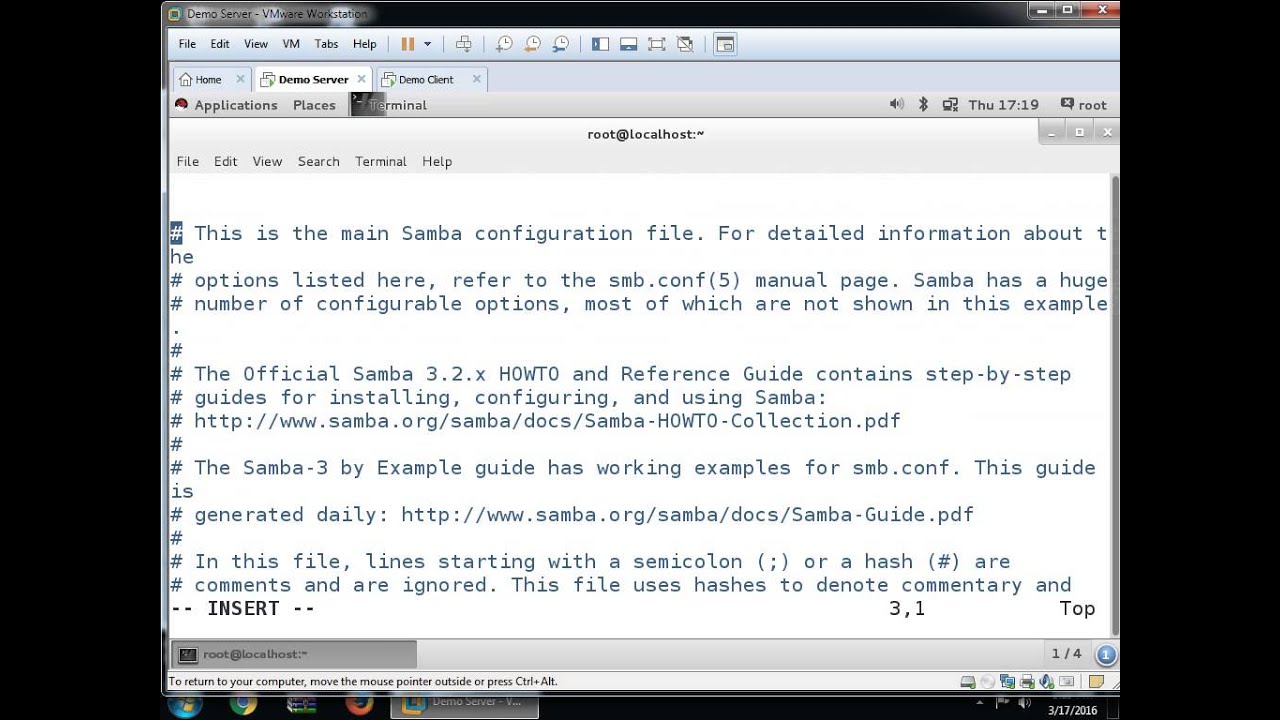Image resolution: width=1280 pixels, height=720 pixels.
Task: Click the cursor position '3,1' in vim
Action: 907,608
